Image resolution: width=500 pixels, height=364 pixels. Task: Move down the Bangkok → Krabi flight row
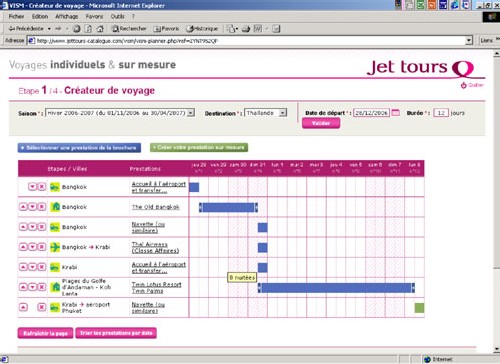32,247
